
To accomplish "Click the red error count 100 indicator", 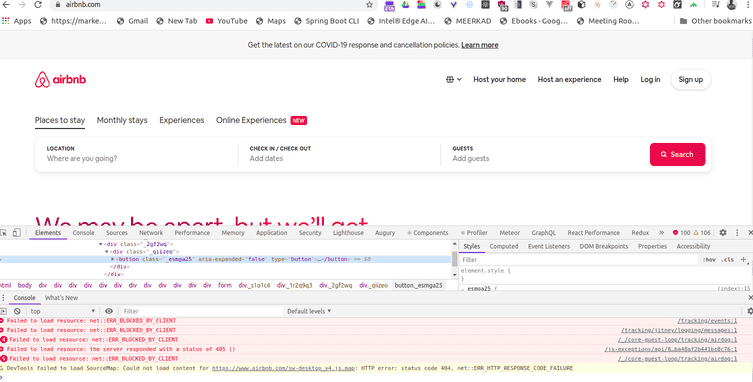I will 681,233.
